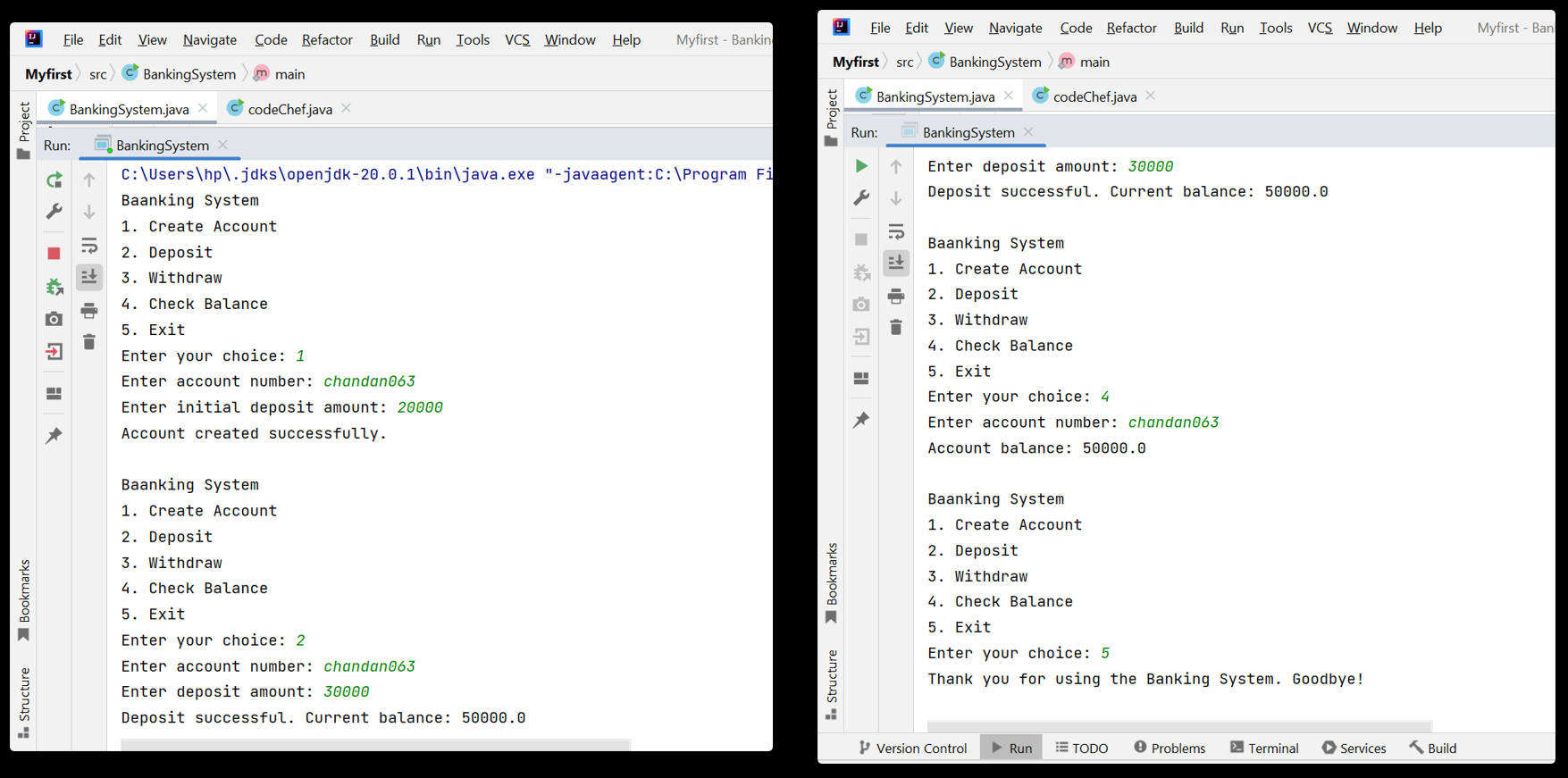This screenshot has width=1568, height=778.
Task: Click IntelliJ logo icon in right window
Action: pos(841,27)
